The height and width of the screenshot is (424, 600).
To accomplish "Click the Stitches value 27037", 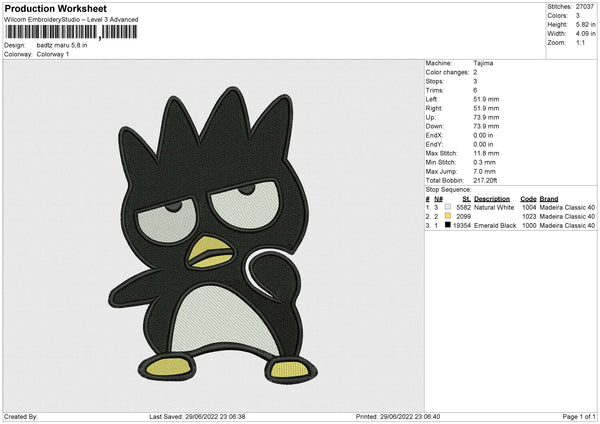I will (585, 7).
